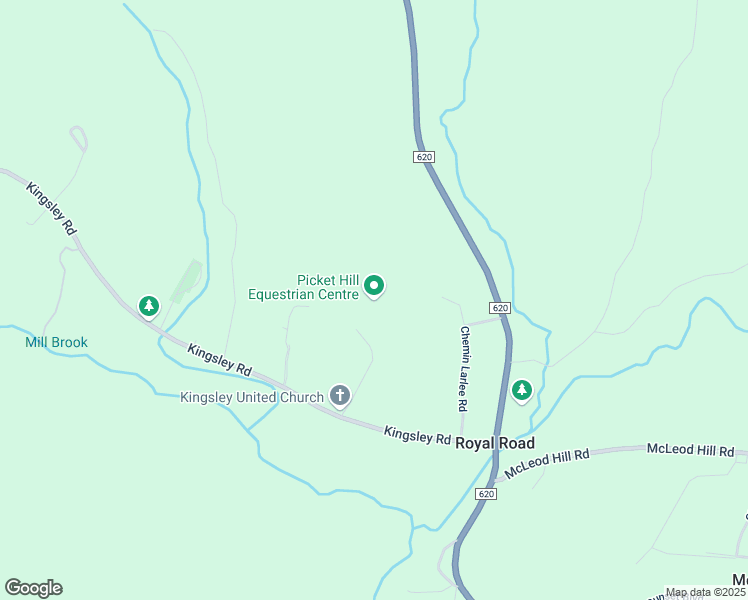Viewport: 748px width, 600px height.
Task: Click the Picket Hill Equestrian Centre label
Action: point(304,287)
